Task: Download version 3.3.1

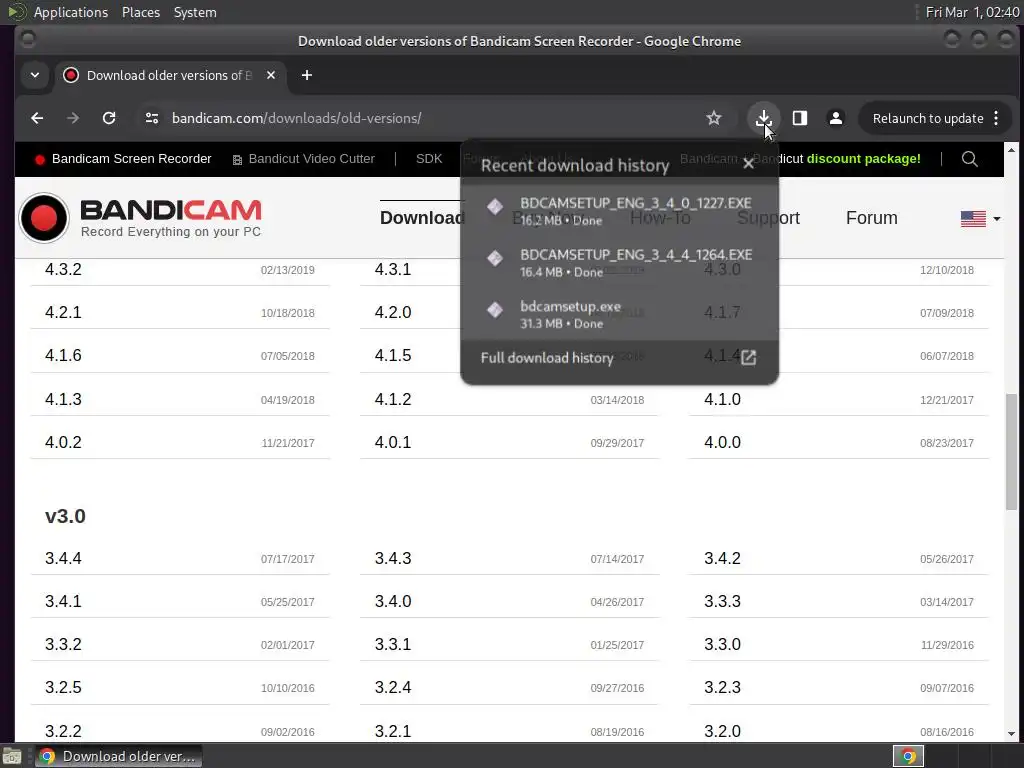Action: click(392, 645)
